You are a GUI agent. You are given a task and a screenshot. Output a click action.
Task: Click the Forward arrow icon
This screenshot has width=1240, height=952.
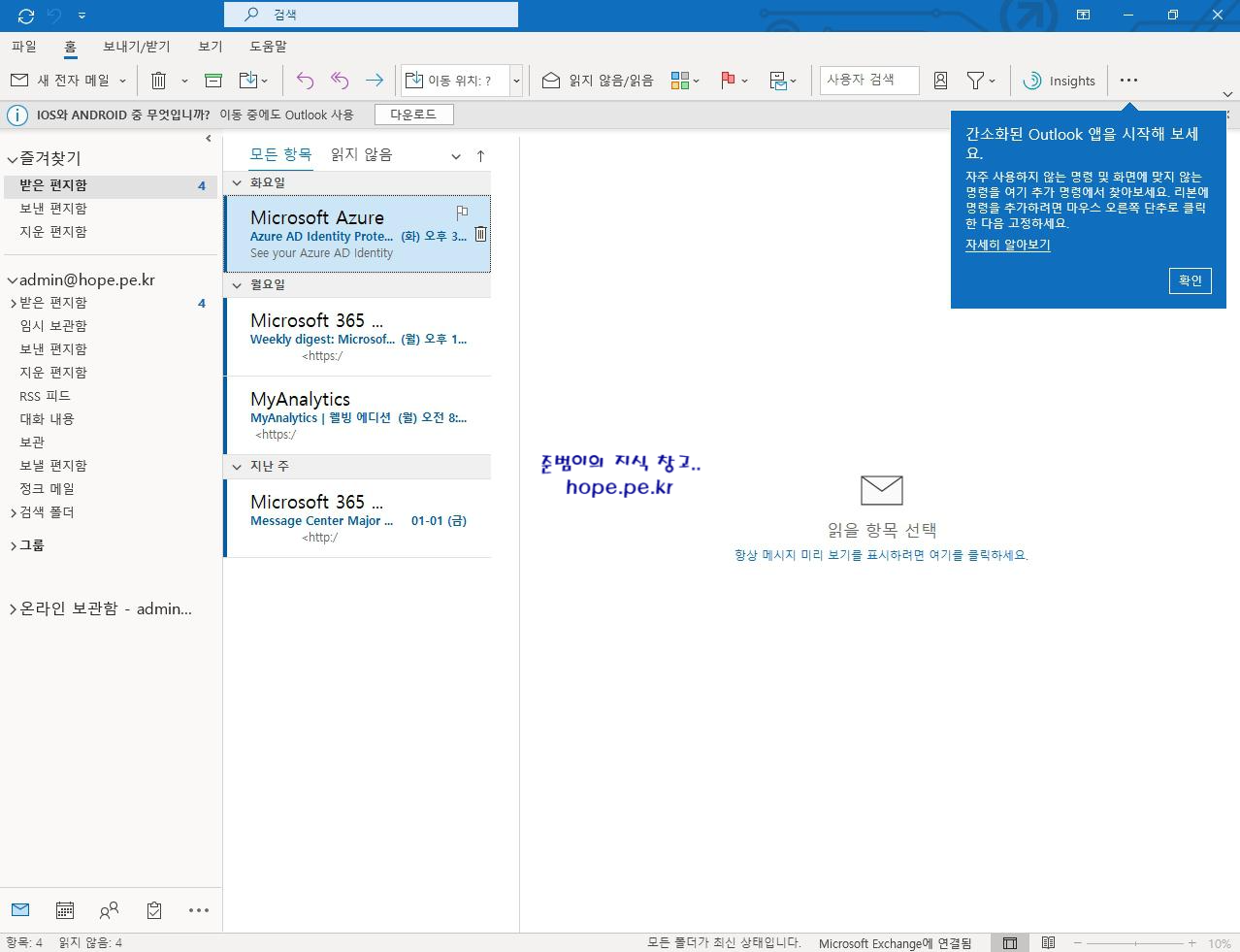pyautogui.click(x=374, y=81)
